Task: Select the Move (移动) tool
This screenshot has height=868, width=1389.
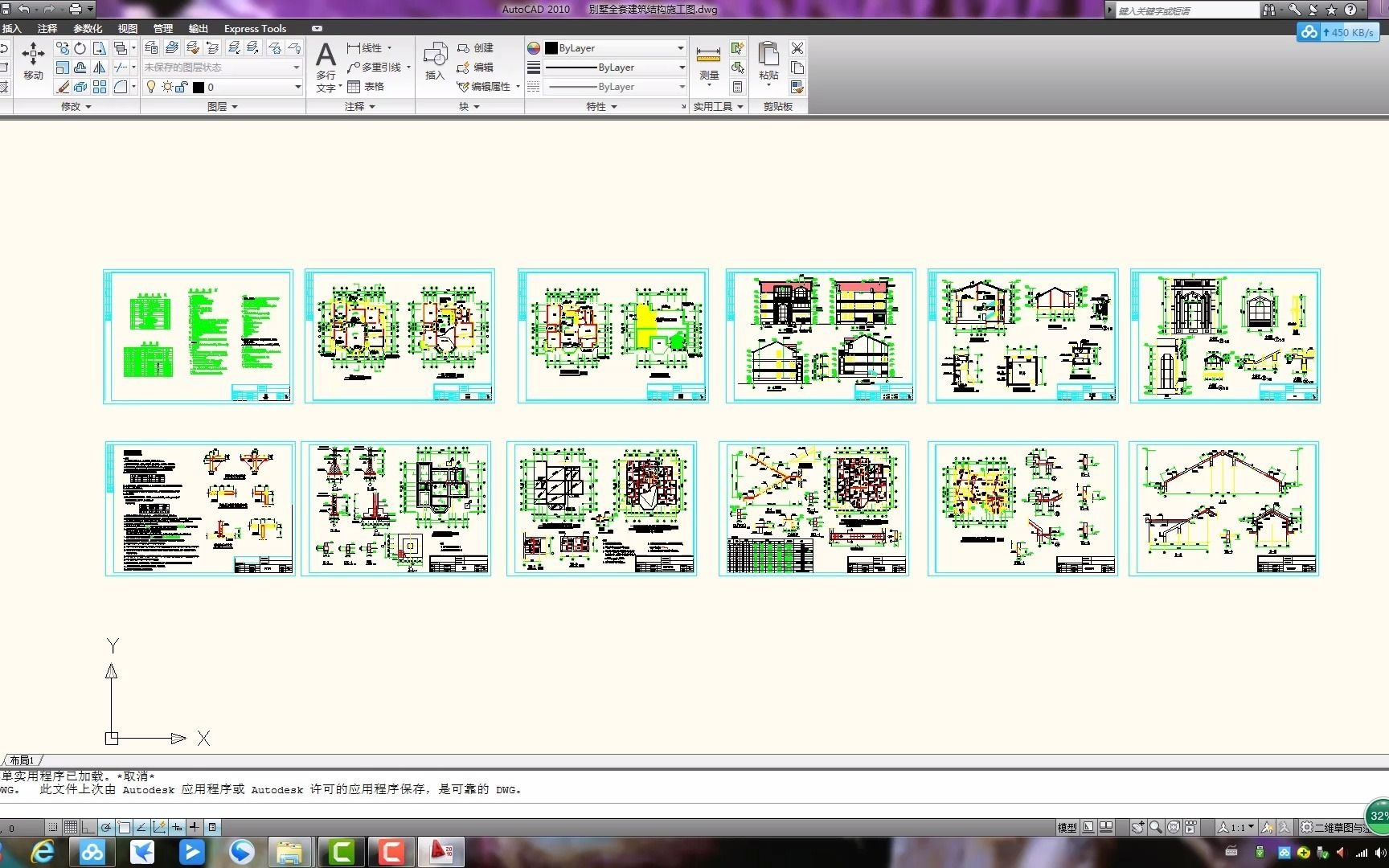Action: [x=33, y=61]
